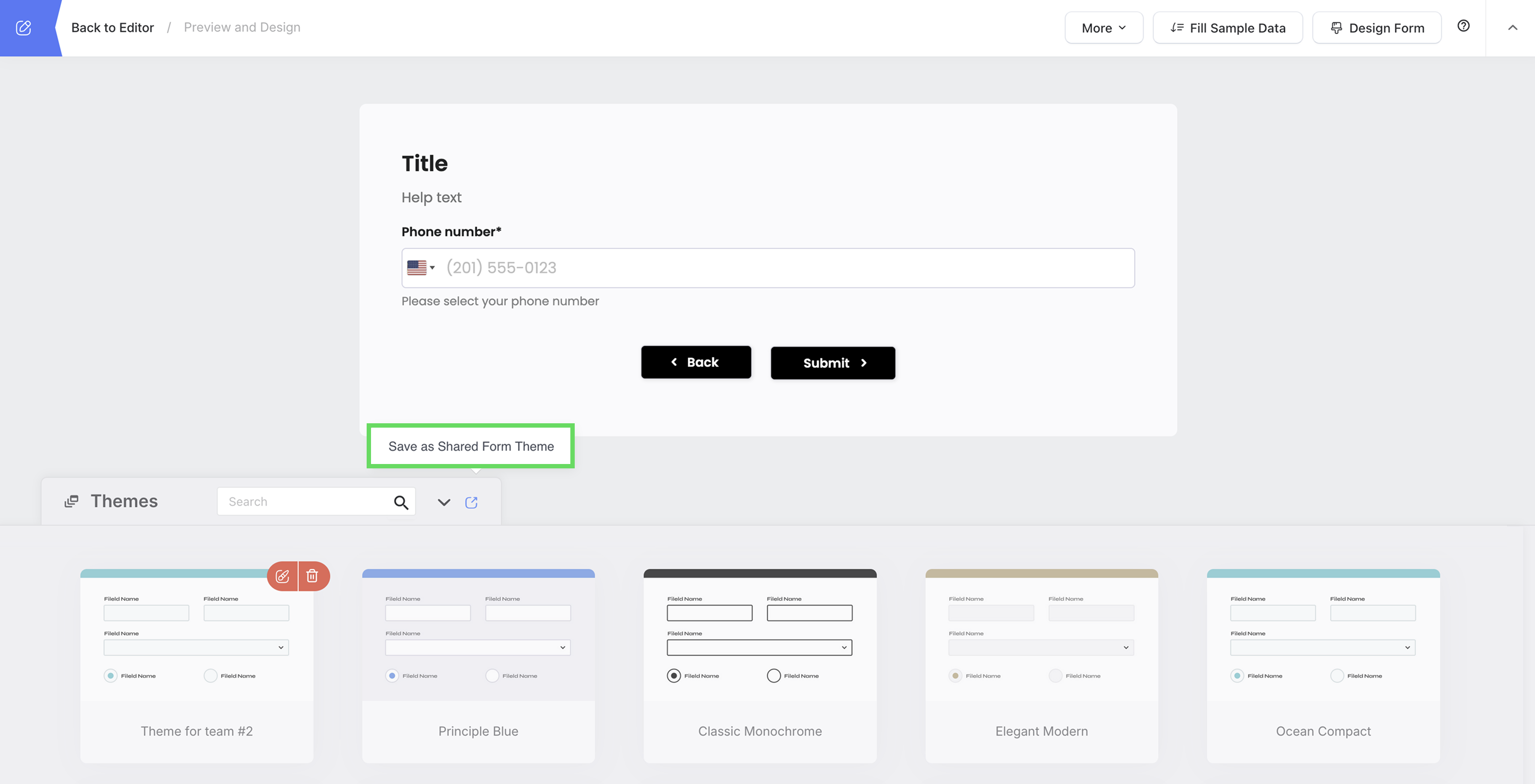Click the help question mark icon

(1463, 26)
